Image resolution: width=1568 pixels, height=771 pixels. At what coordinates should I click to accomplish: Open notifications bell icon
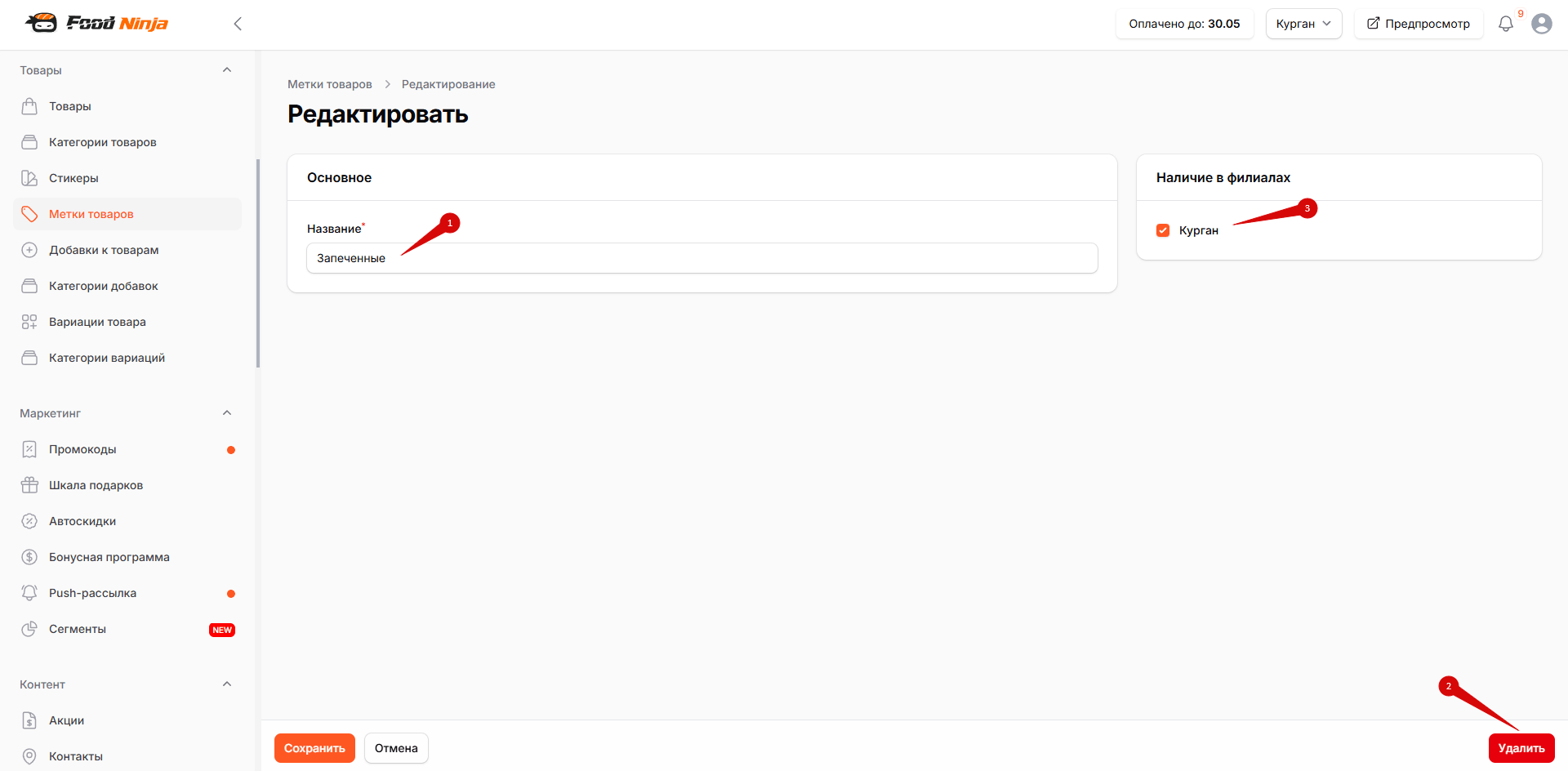[1505, 24]
